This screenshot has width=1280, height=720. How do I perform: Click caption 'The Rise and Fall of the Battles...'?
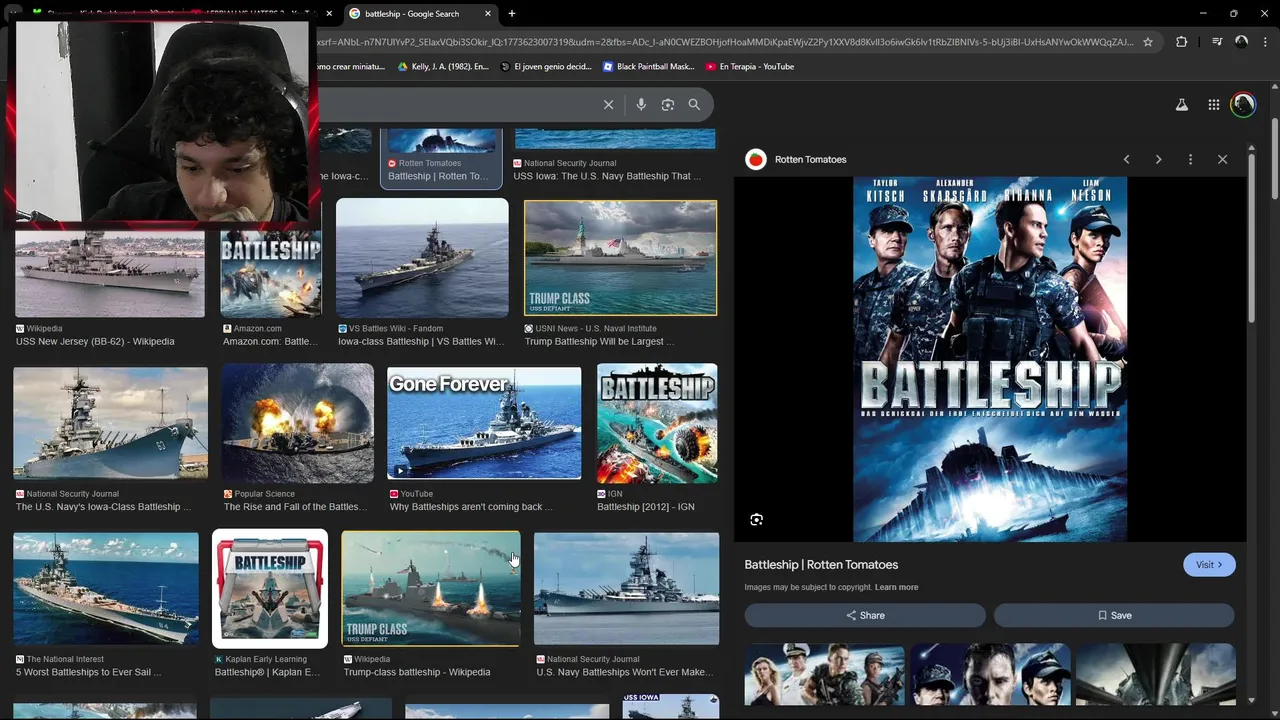click(x=296, y=507)
